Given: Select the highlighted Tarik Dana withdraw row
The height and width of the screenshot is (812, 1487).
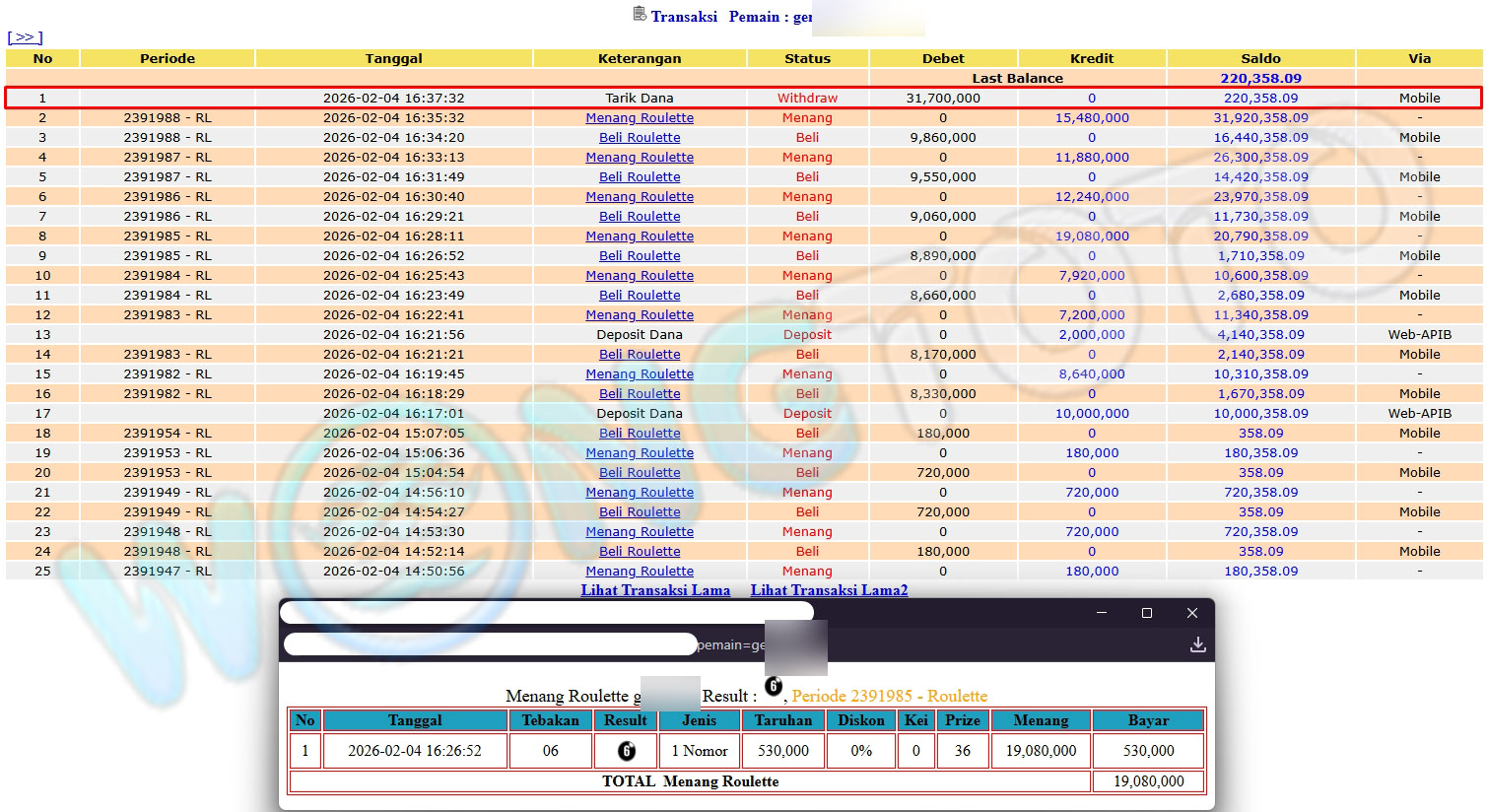Looking at the screenshot, I should click(640, 99).
